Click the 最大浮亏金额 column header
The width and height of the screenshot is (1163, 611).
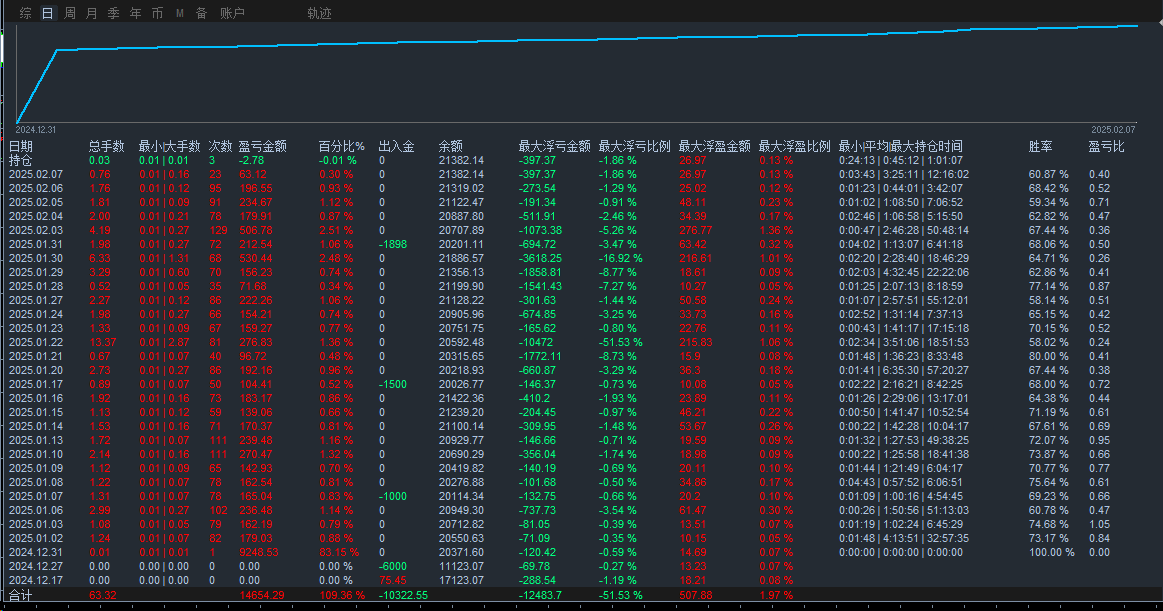pos(554,146)
